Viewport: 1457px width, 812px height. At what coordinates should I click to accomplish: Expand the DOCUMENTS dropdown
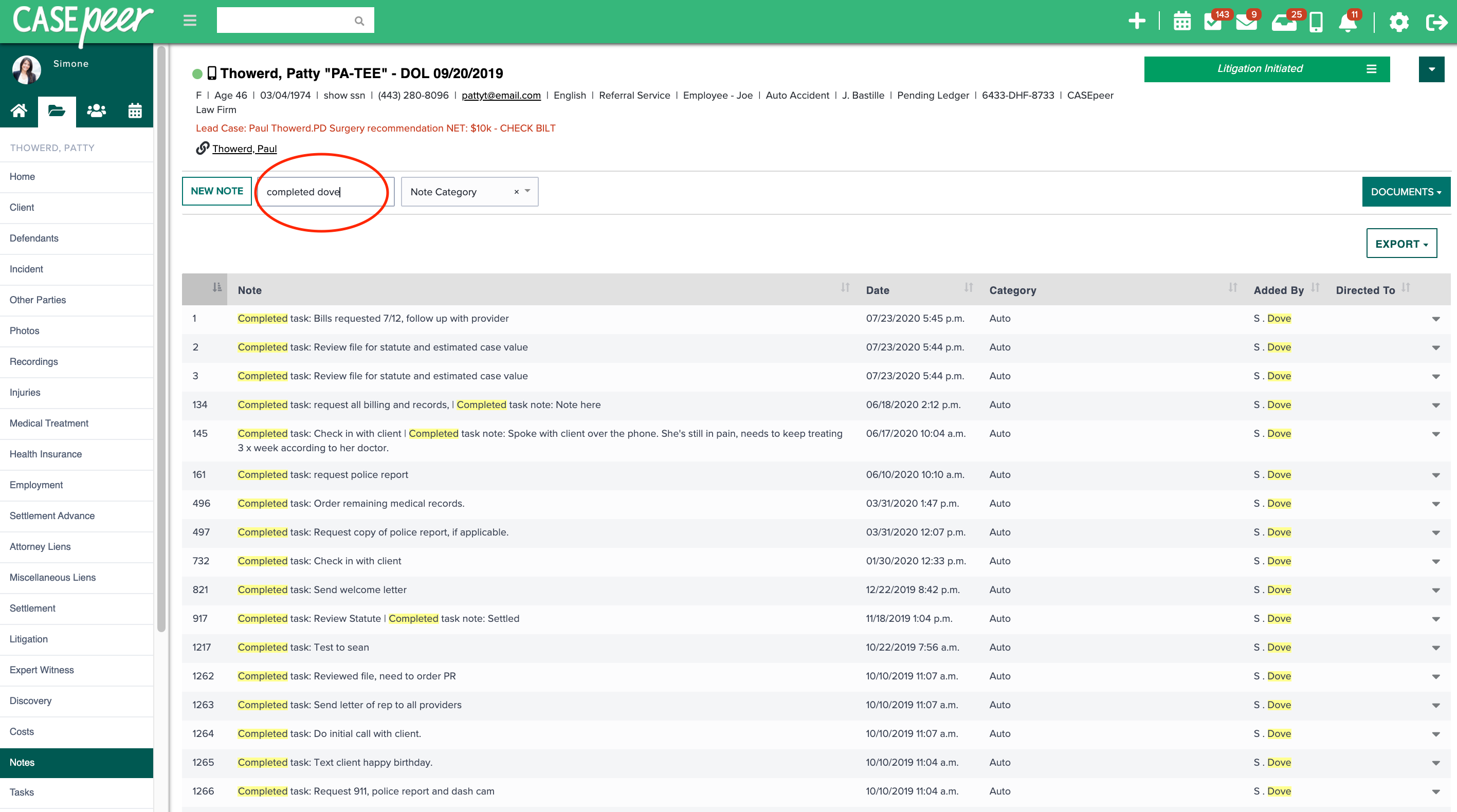click(x=1406, y=192)
